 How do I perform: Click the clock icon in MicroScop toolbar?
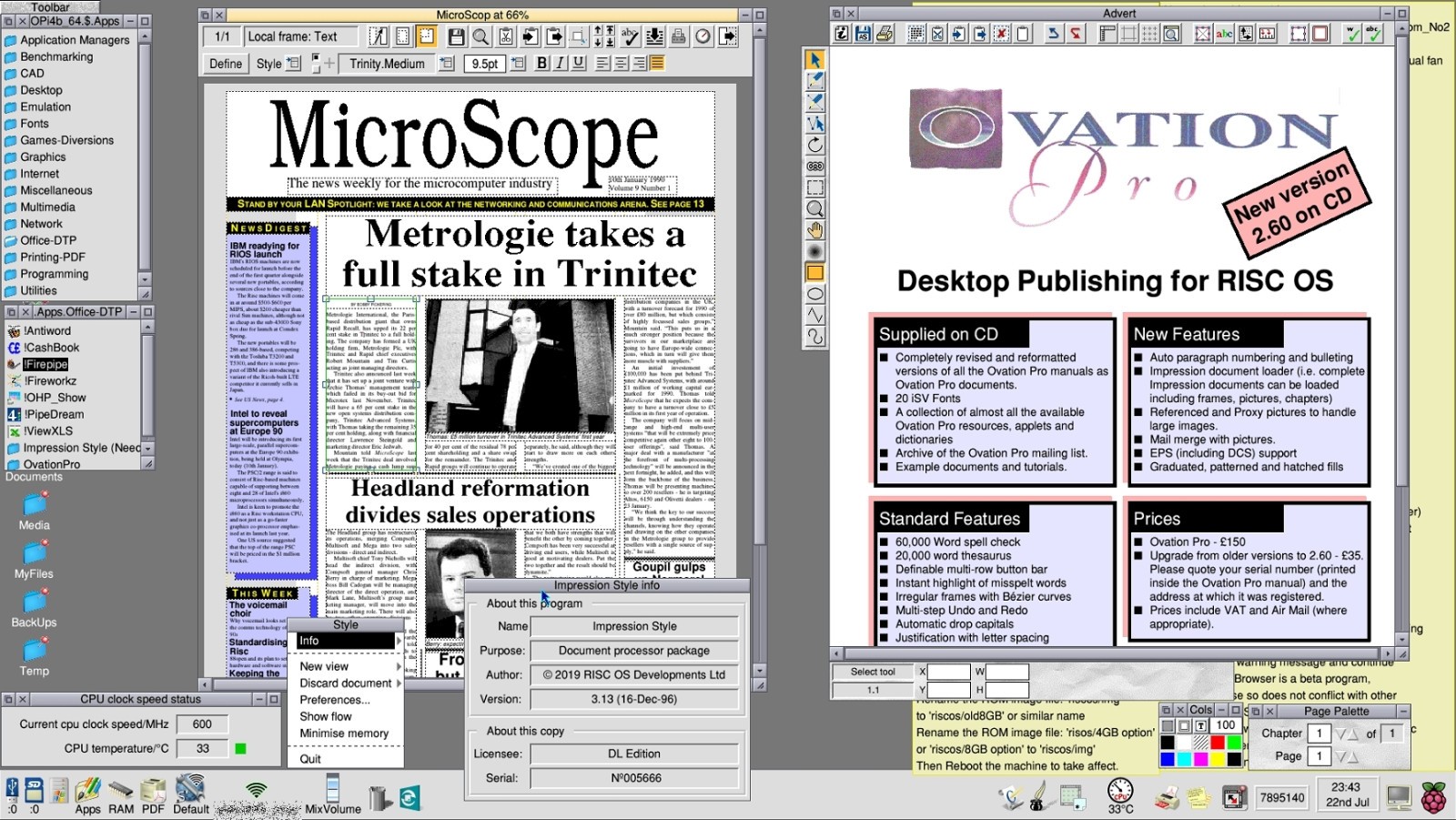(703, 36)
